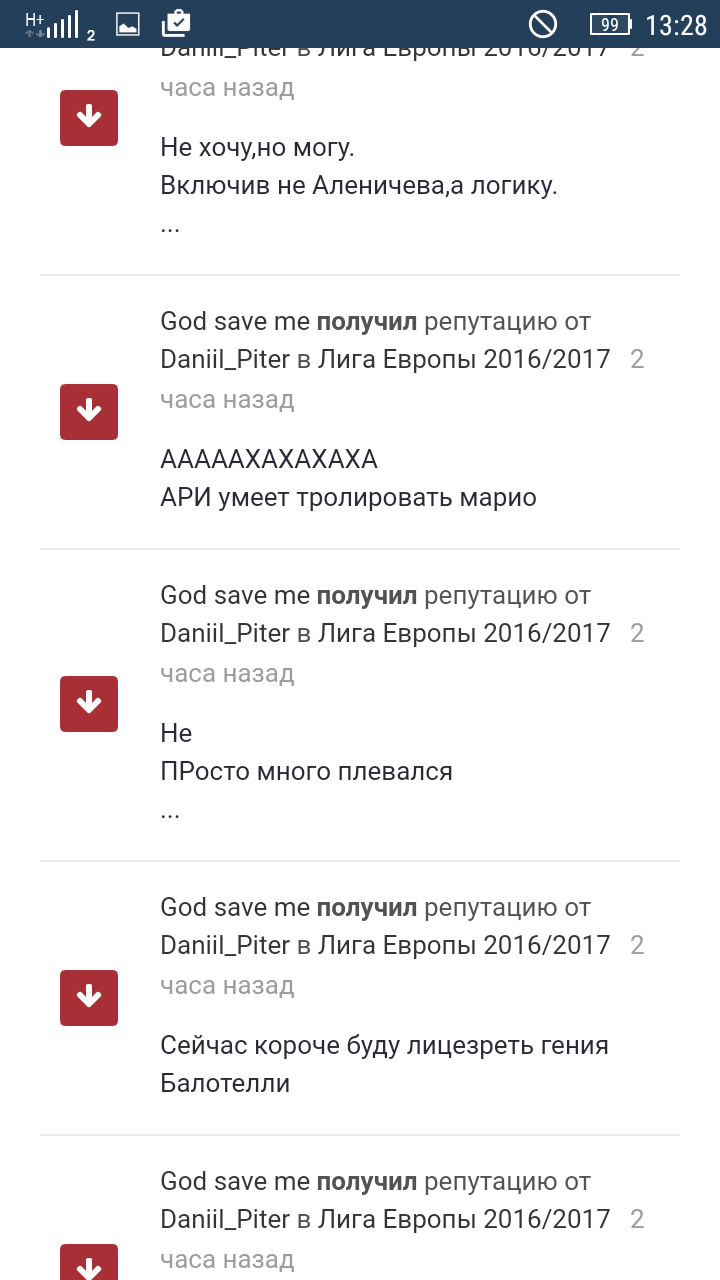The height and width of the screenshot is (1280, 720).
Task: Open the clipboard checkmark notification icon
Action: 176,22
